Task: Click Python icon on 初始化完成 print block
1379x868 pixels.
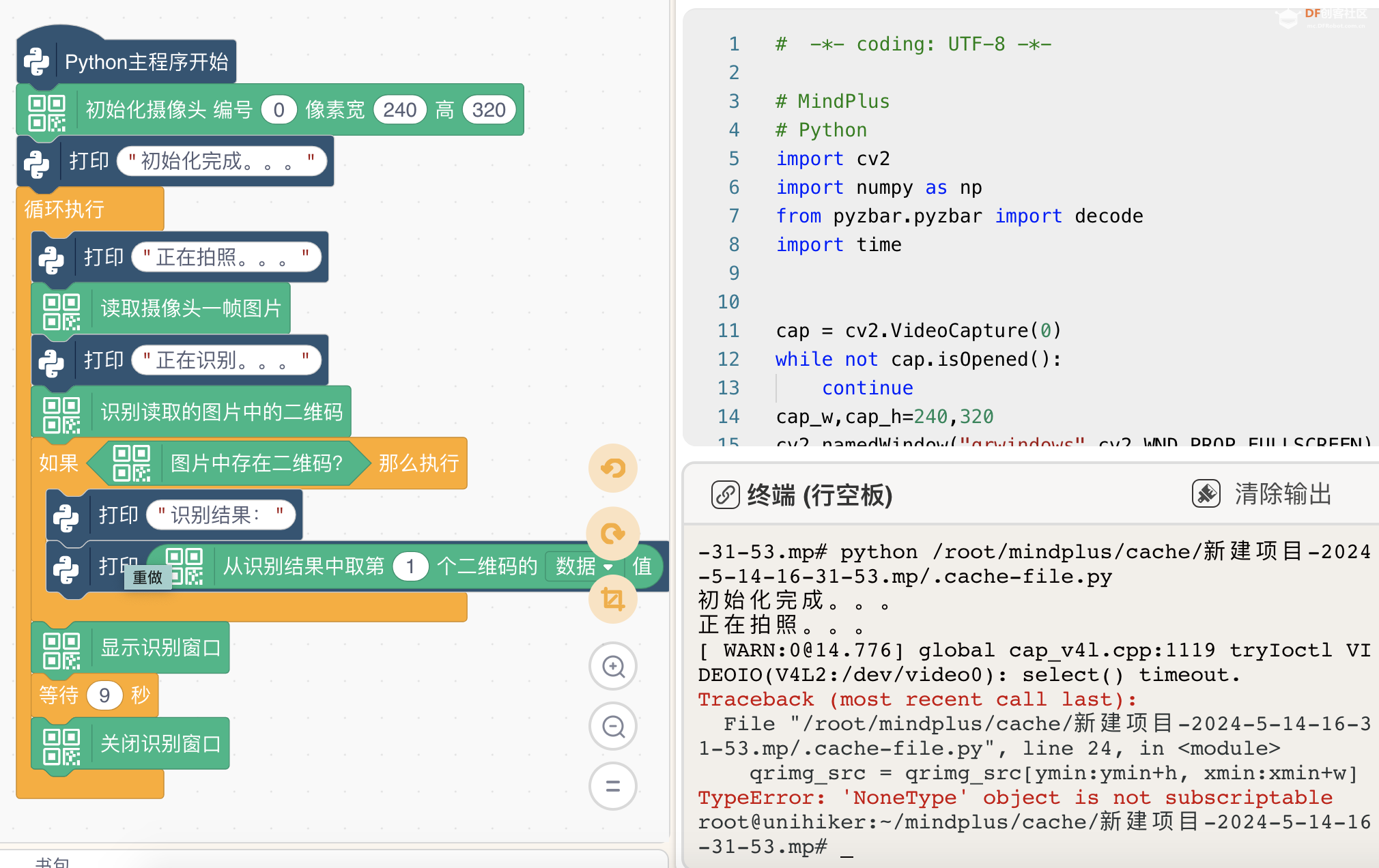Action: [36, 164]
